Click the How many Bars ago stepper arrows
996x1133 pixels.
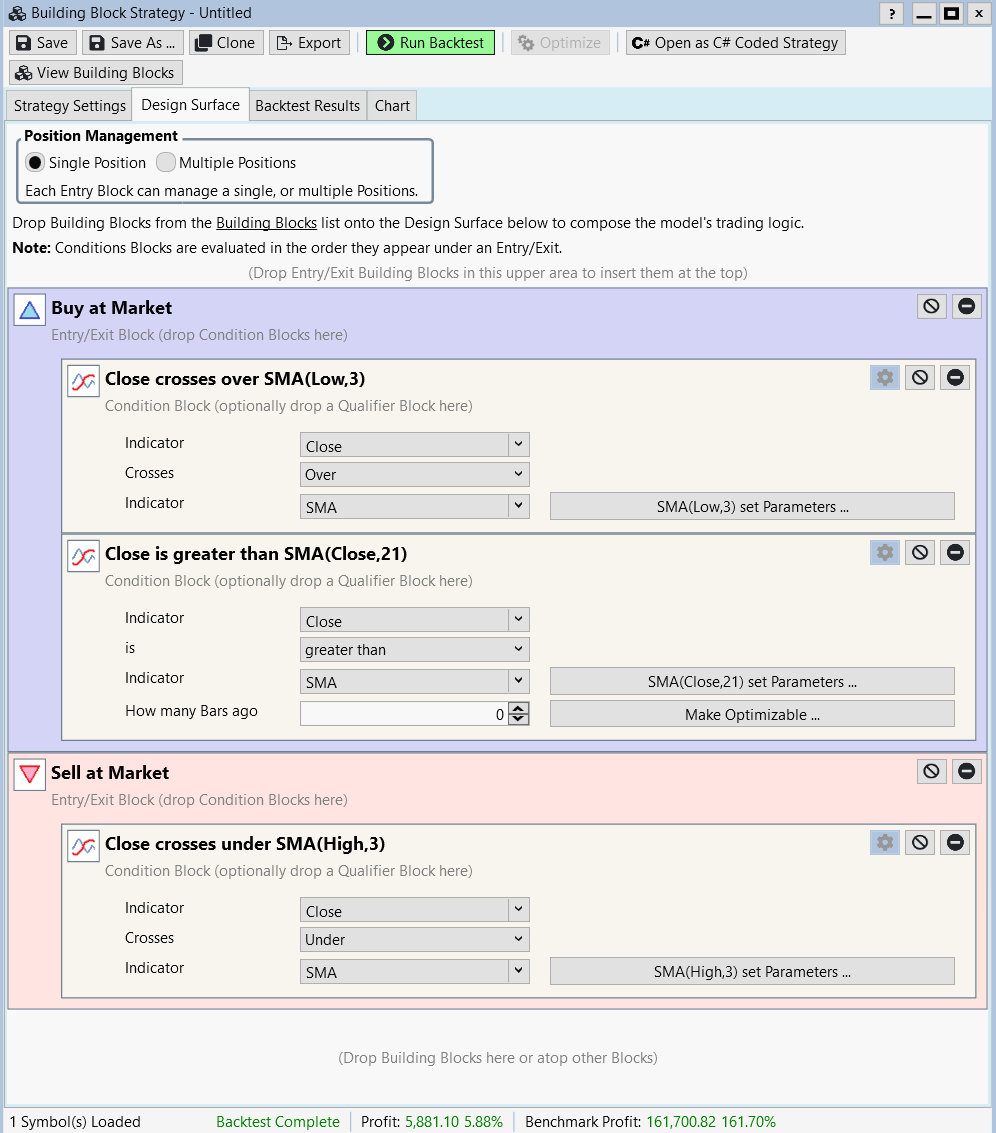[518, 714]
